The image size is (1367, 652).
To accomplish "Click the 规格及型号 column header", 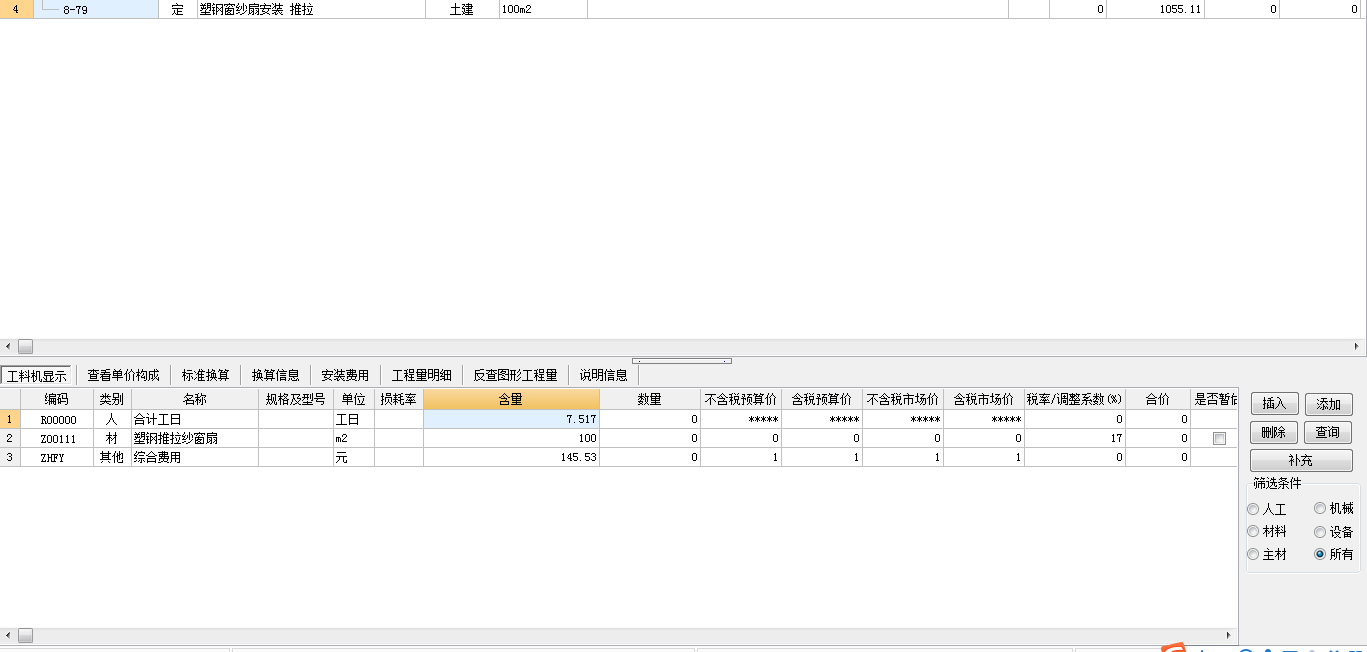I will coord(295,399).
